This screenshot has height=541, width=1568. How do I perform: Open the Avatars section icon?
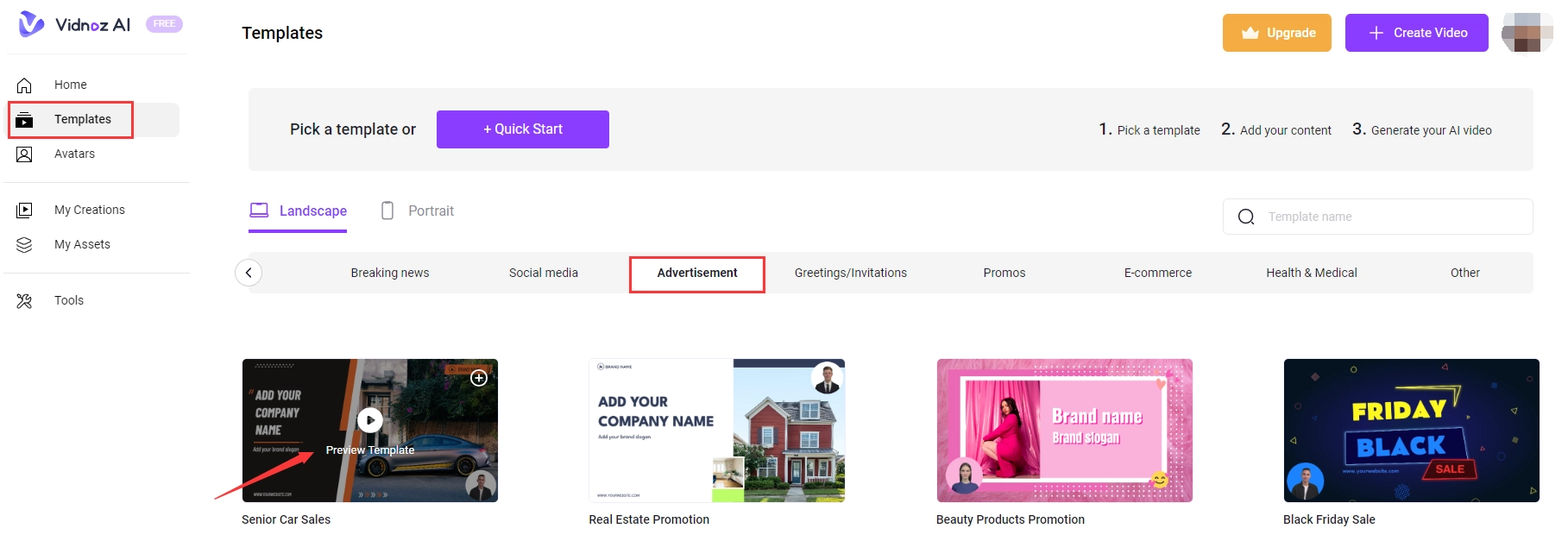point(24,154)
